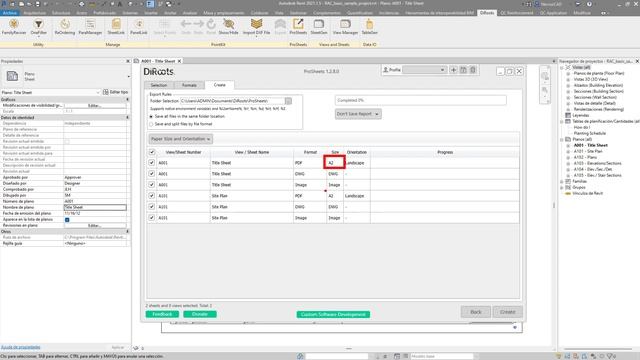Click the delete profile trash icon
Screen dimensions: 640x360
point(473,70)
